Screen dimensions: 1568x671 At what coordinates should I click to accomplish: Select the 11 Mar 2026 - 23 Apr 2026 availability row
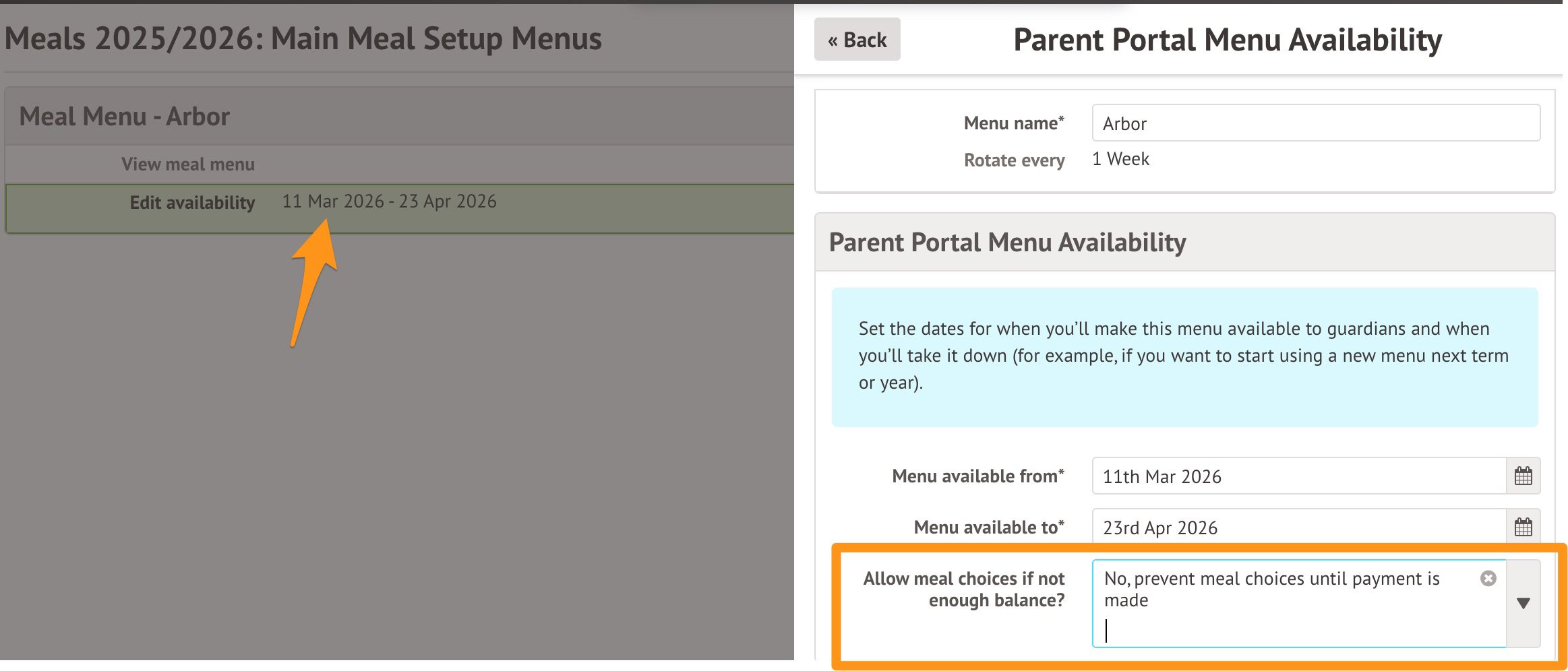point(389,201)
